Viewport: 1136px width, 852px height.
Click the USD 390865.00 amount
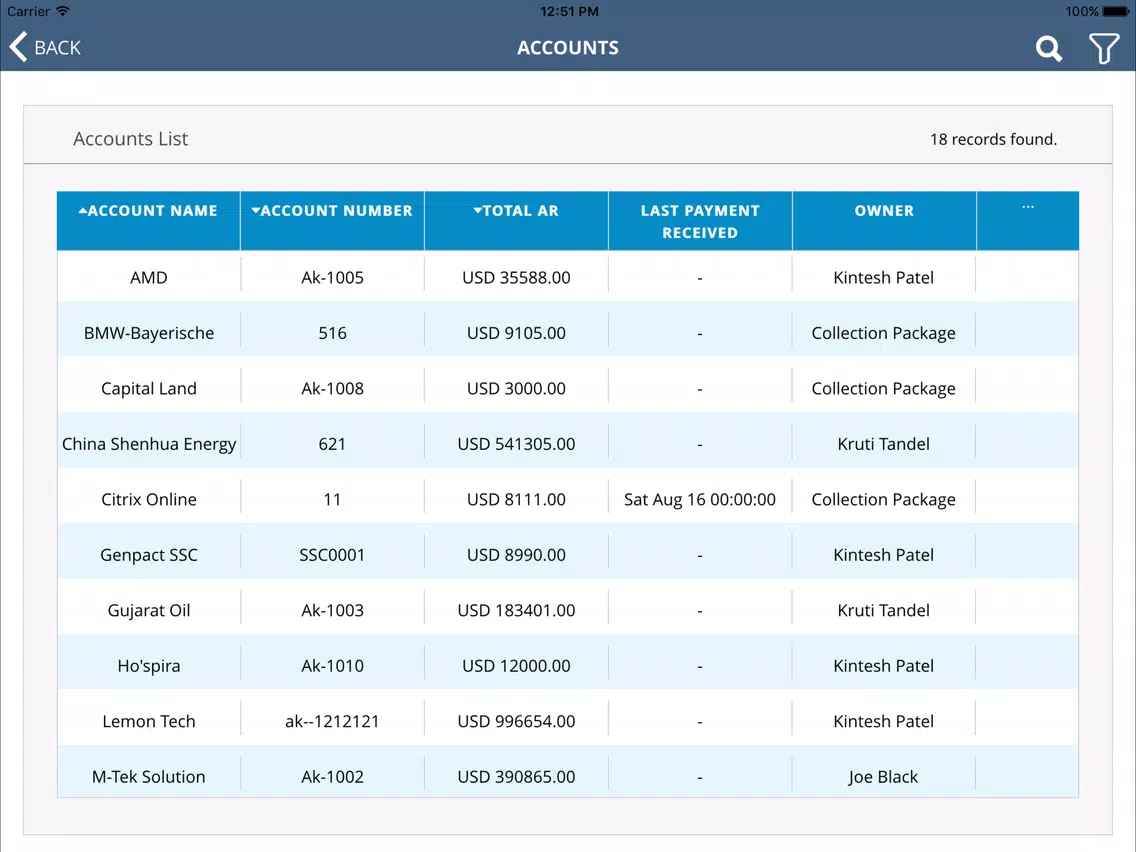click(517, 777)
